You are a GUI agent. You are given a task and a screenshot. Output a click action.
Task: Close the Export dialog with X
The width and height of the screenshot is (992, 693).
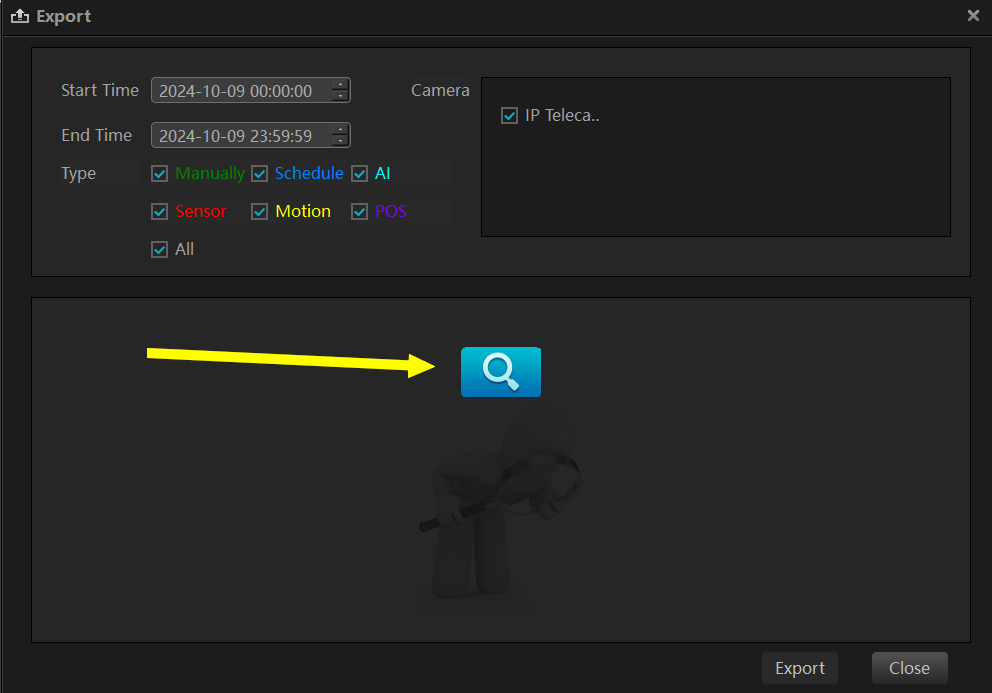(x=973, y=15)
